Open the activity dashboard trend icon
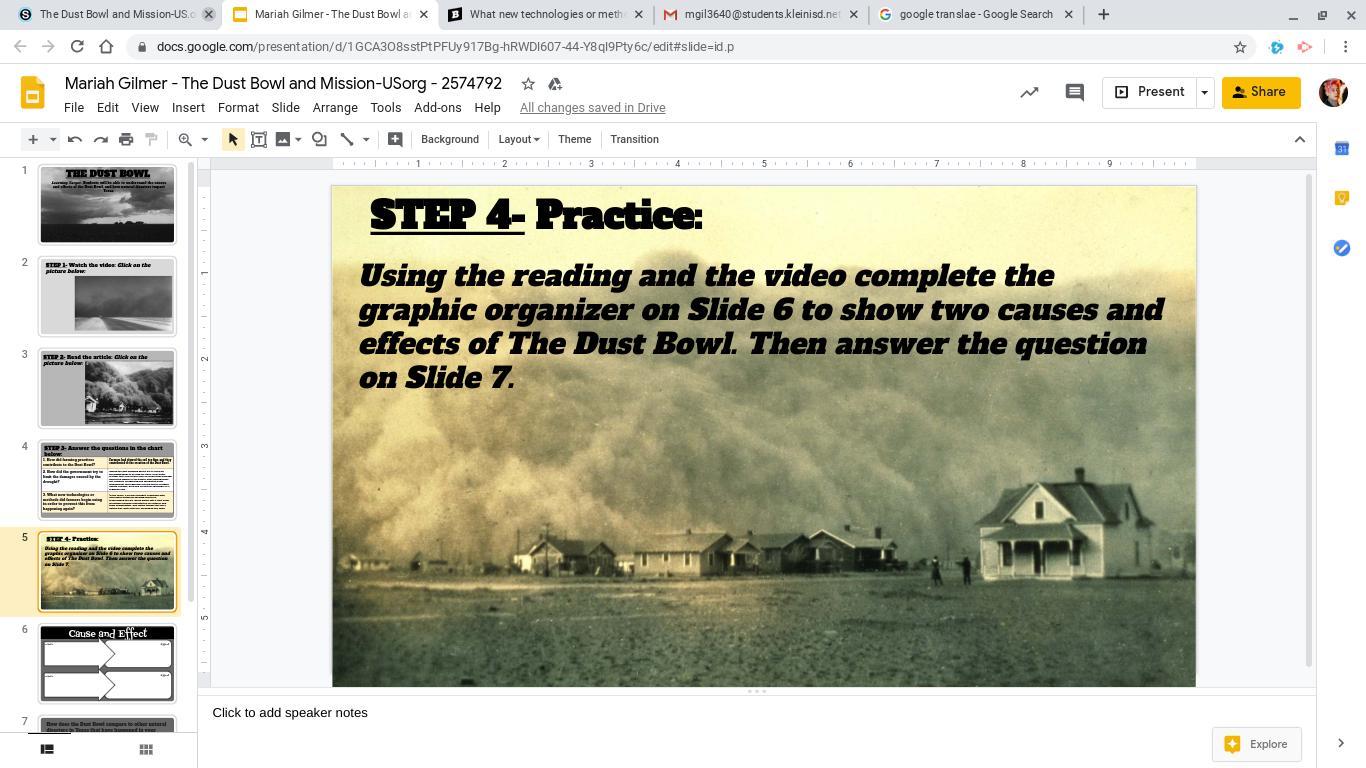Screen dimensions: 1366x768 1029,92
